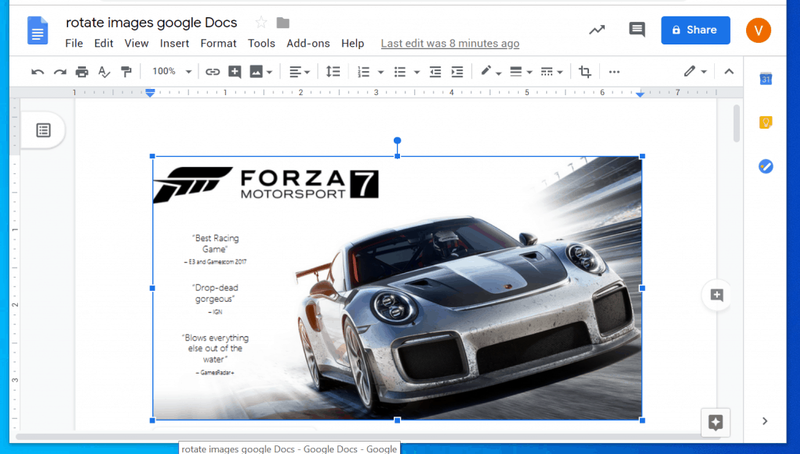Star the rotate images google Docs document
This screenshot has height=454, width=800.
point(261,22)
